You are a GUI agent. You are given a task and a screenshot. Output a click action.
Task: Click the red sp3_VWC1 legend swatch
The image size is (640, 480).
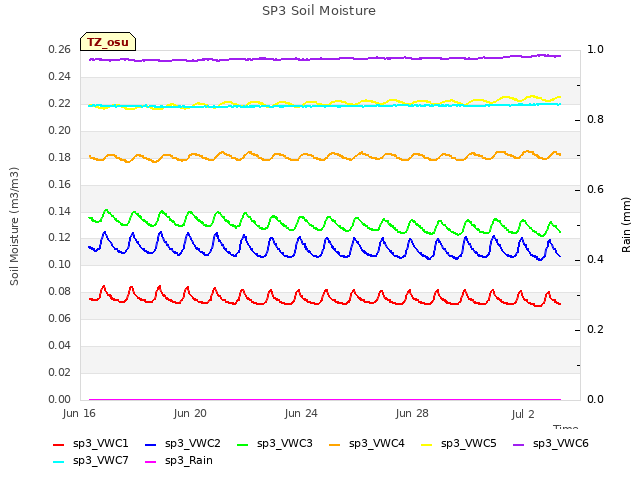[59, 444]
